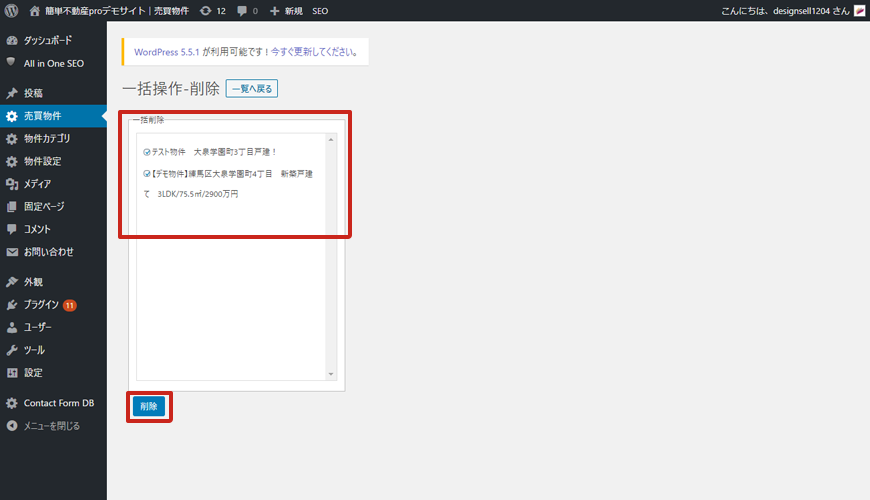
Task: Open the 物件カテゴリ menu item
Action: pos(47,139)
